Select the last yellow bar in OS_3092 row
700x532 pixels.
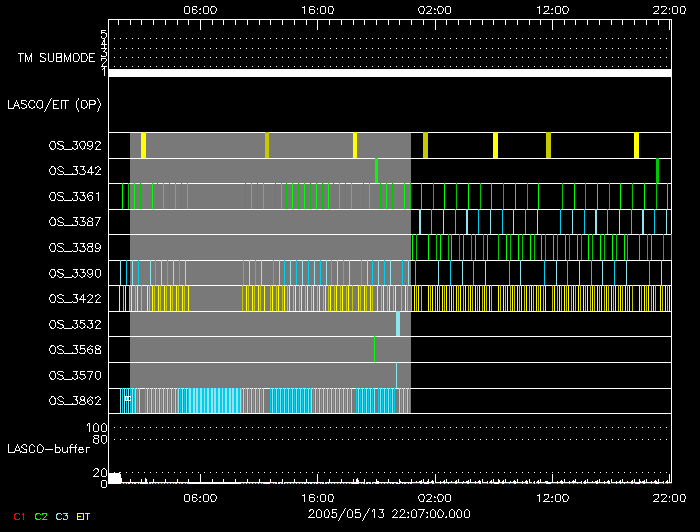tap(636, 145)
